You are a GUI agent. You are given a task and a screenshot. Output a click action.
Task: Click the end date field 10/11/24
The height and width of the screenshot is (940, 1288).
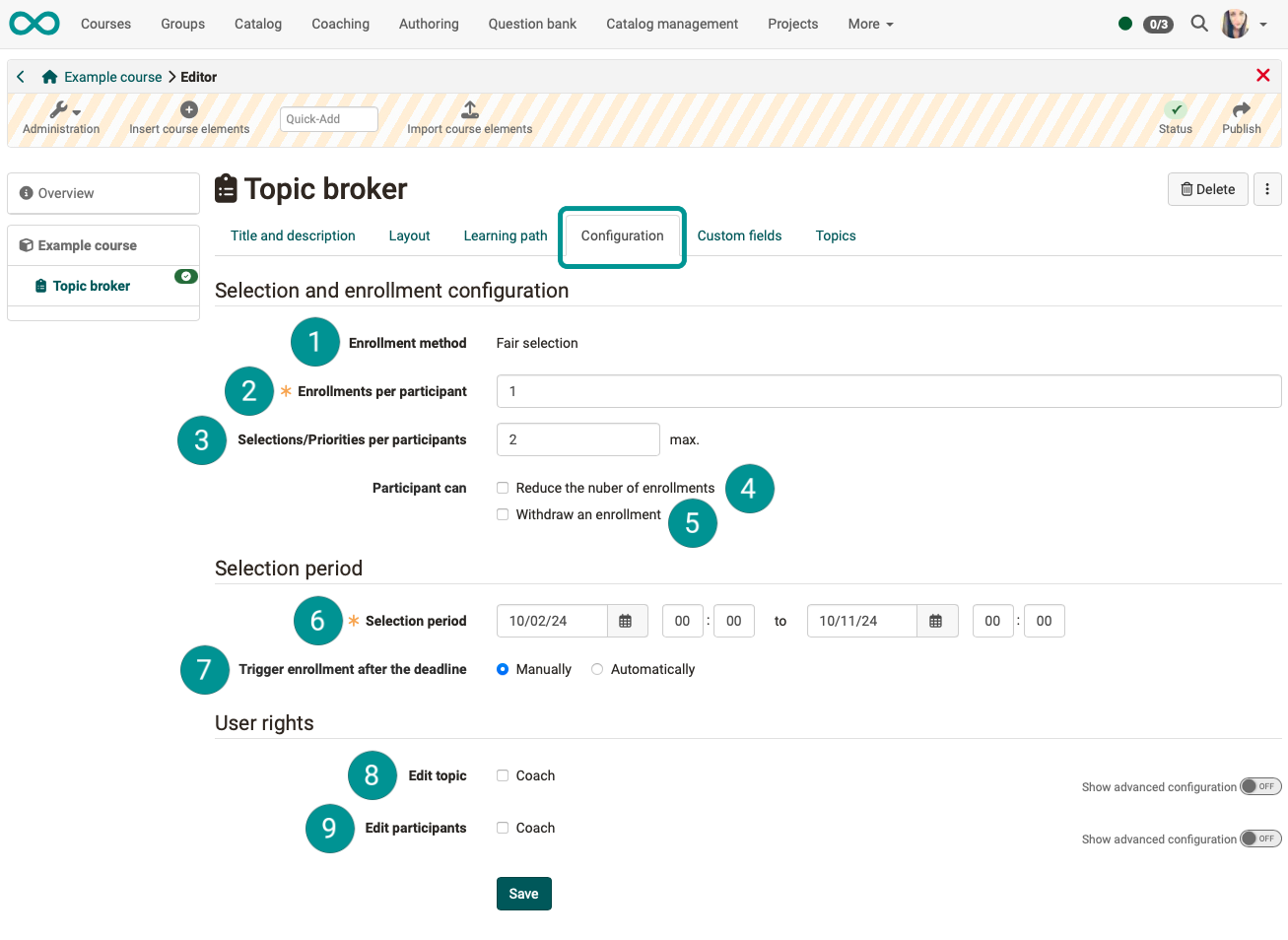[x=862, y=621]
